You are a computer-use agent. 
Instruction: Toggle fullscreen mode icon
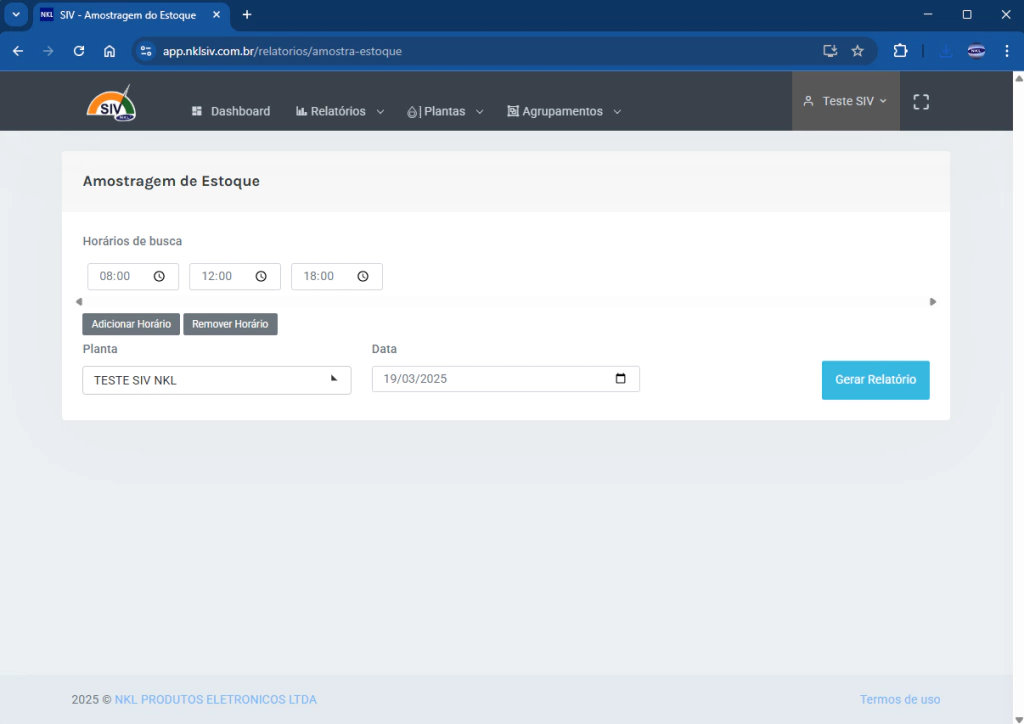921,102
